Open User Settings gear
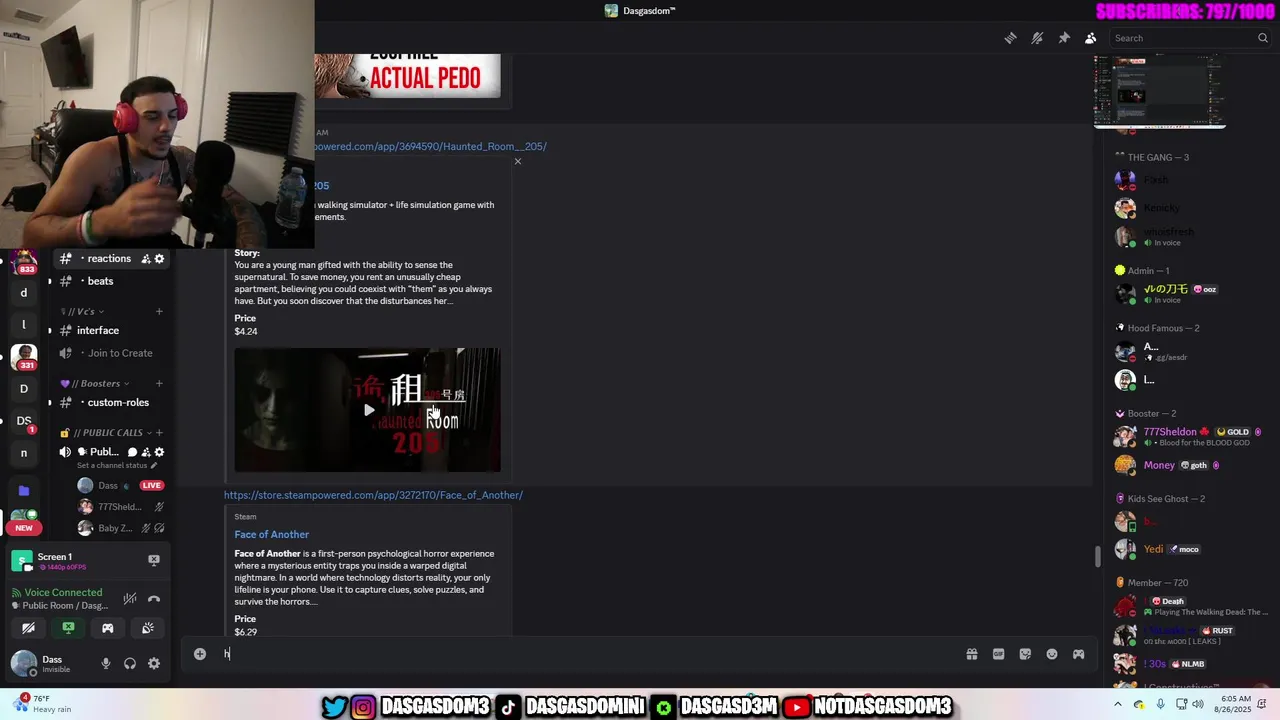Screen dimensions: 1280x720 pos(154,663)
